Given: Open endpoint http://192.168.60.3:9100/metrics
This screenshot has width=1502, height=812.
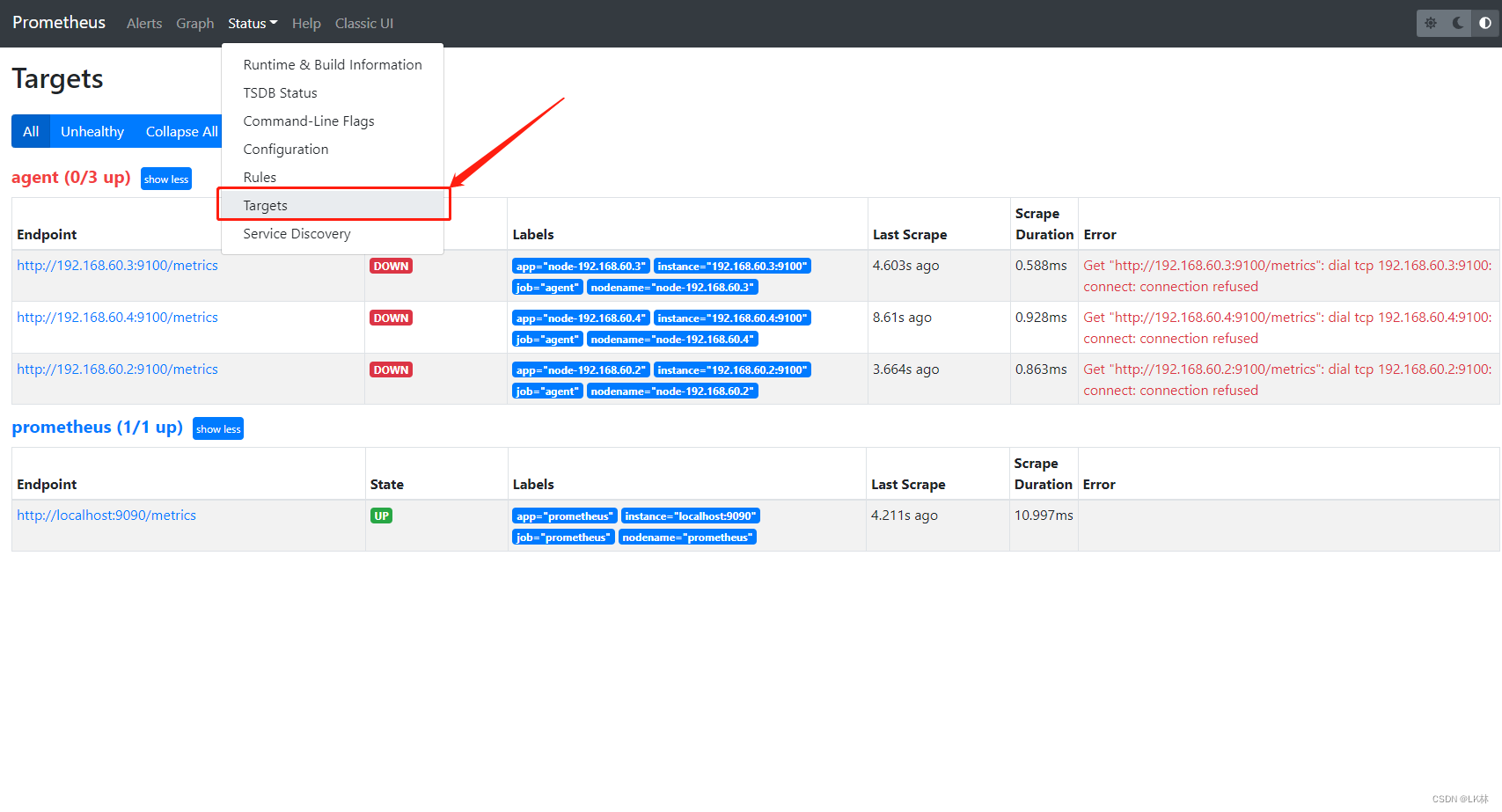Looking at the screenshot, I should pos(117,266).
